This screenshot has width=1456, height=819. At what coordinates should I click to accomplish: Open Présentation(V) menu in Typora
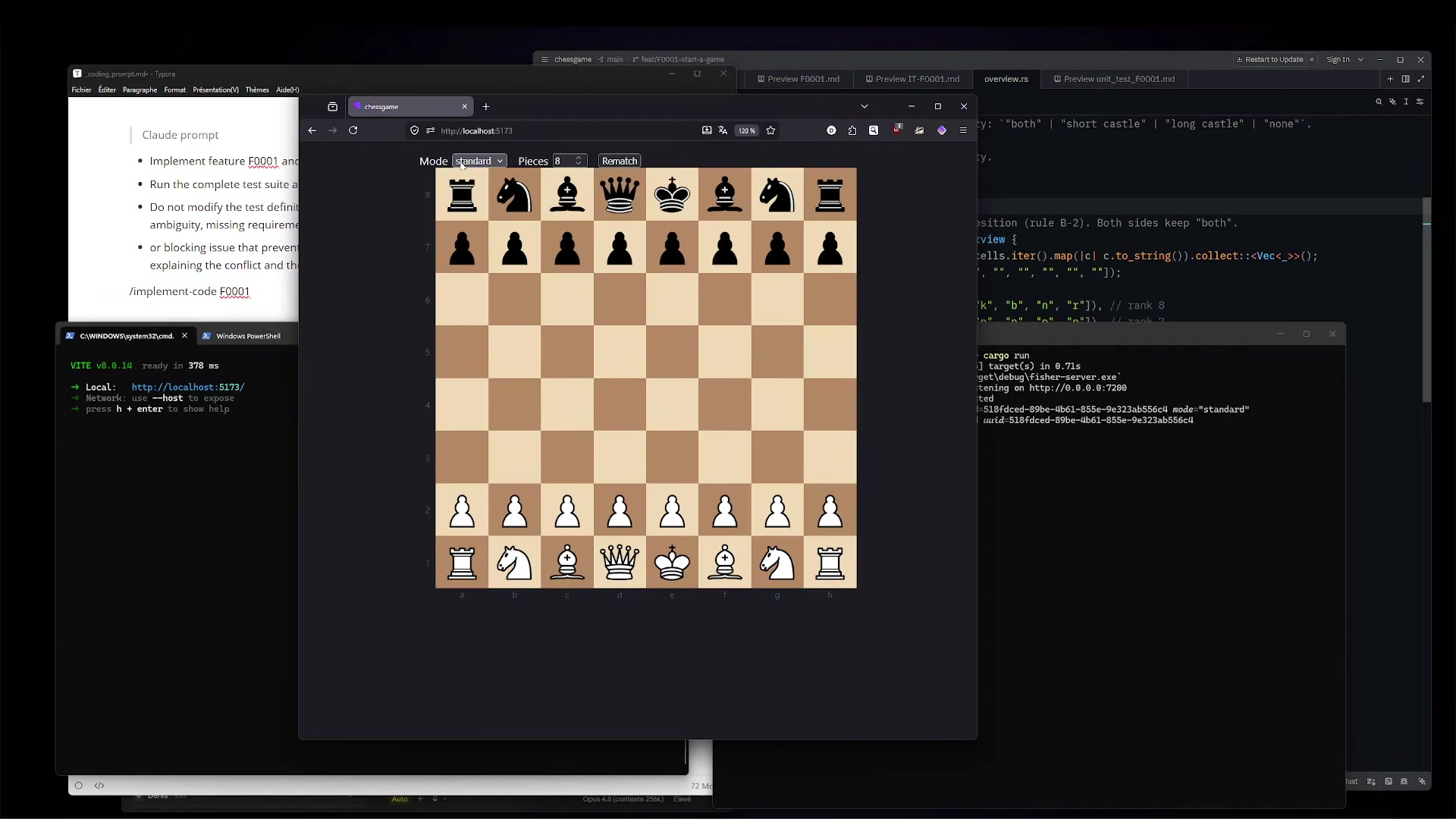point(215,90)
